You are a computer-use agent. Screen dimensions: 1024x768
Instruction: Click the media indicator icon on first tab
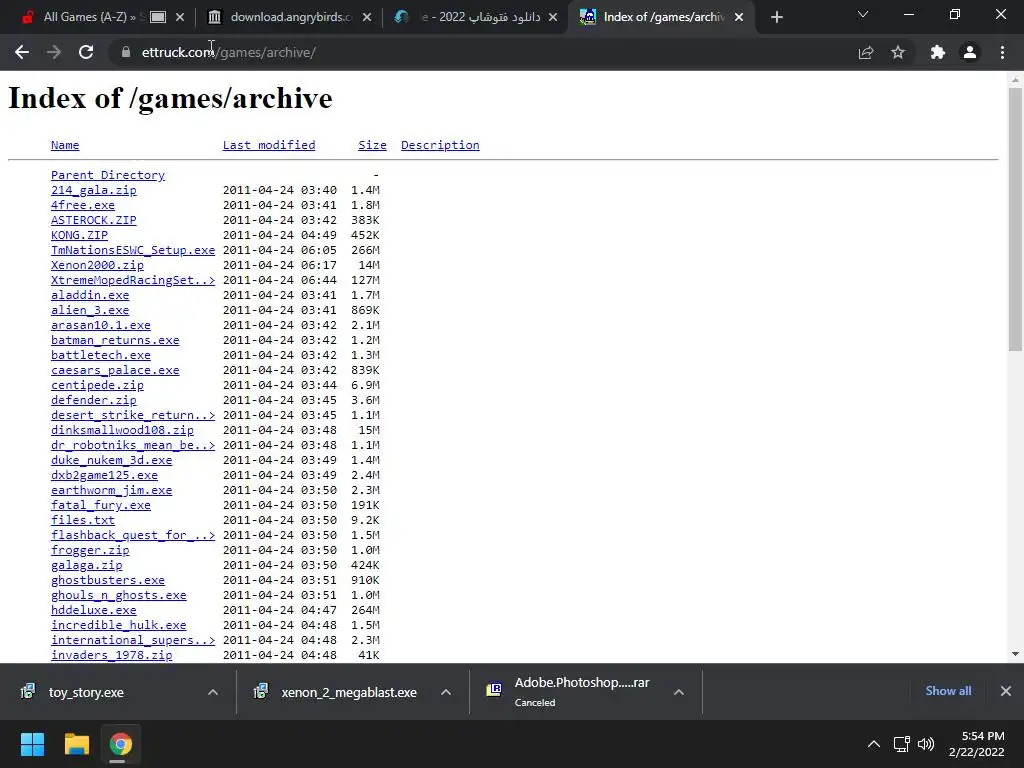pos(158,17)
